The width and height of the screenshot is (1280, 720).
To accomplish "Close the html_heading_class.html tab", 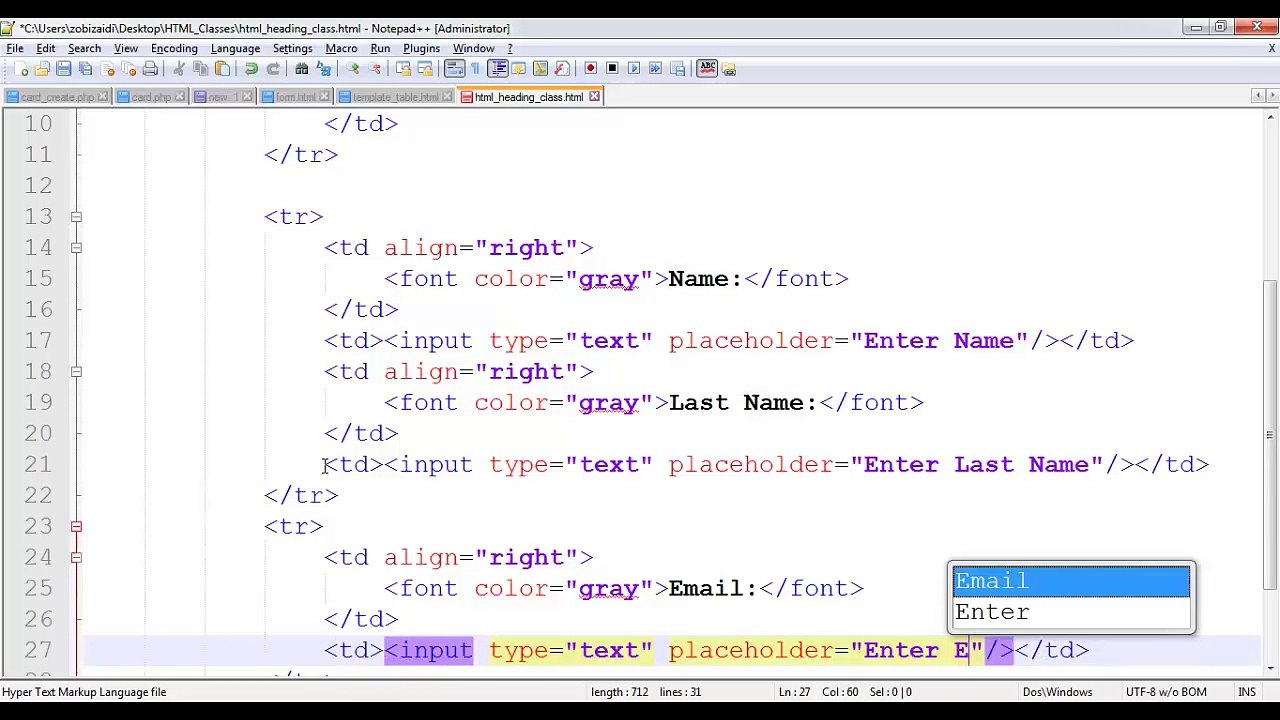I will 594,97.
